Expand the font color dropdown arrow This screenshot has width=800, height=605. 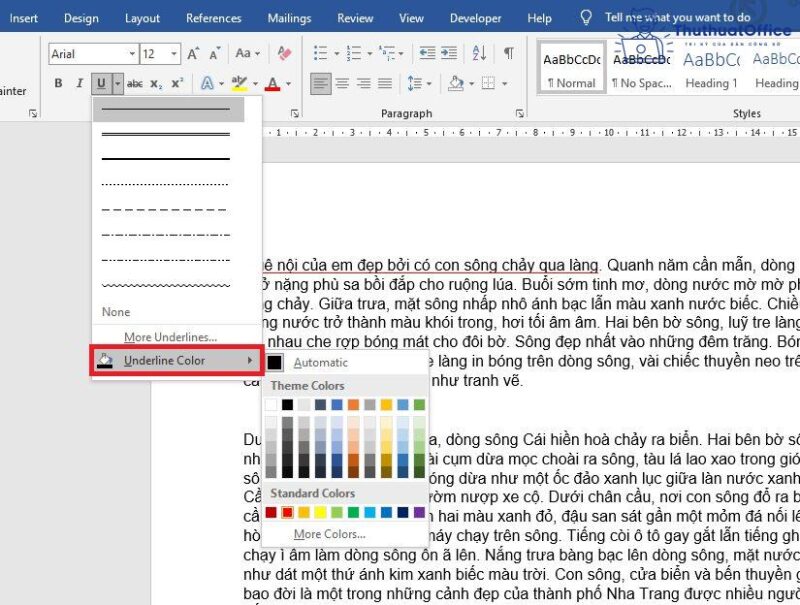288,84
